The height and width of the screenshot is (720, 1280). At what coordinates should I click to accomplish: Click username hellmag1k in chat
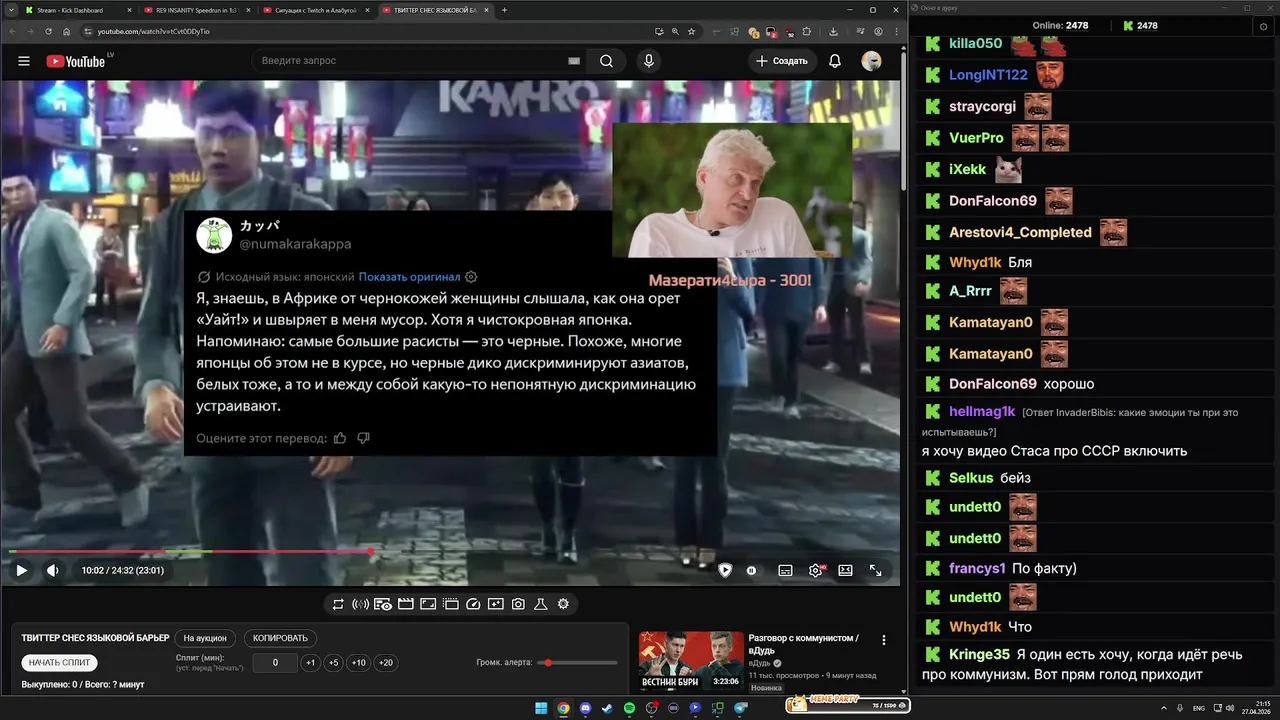(x=982, y=411)
